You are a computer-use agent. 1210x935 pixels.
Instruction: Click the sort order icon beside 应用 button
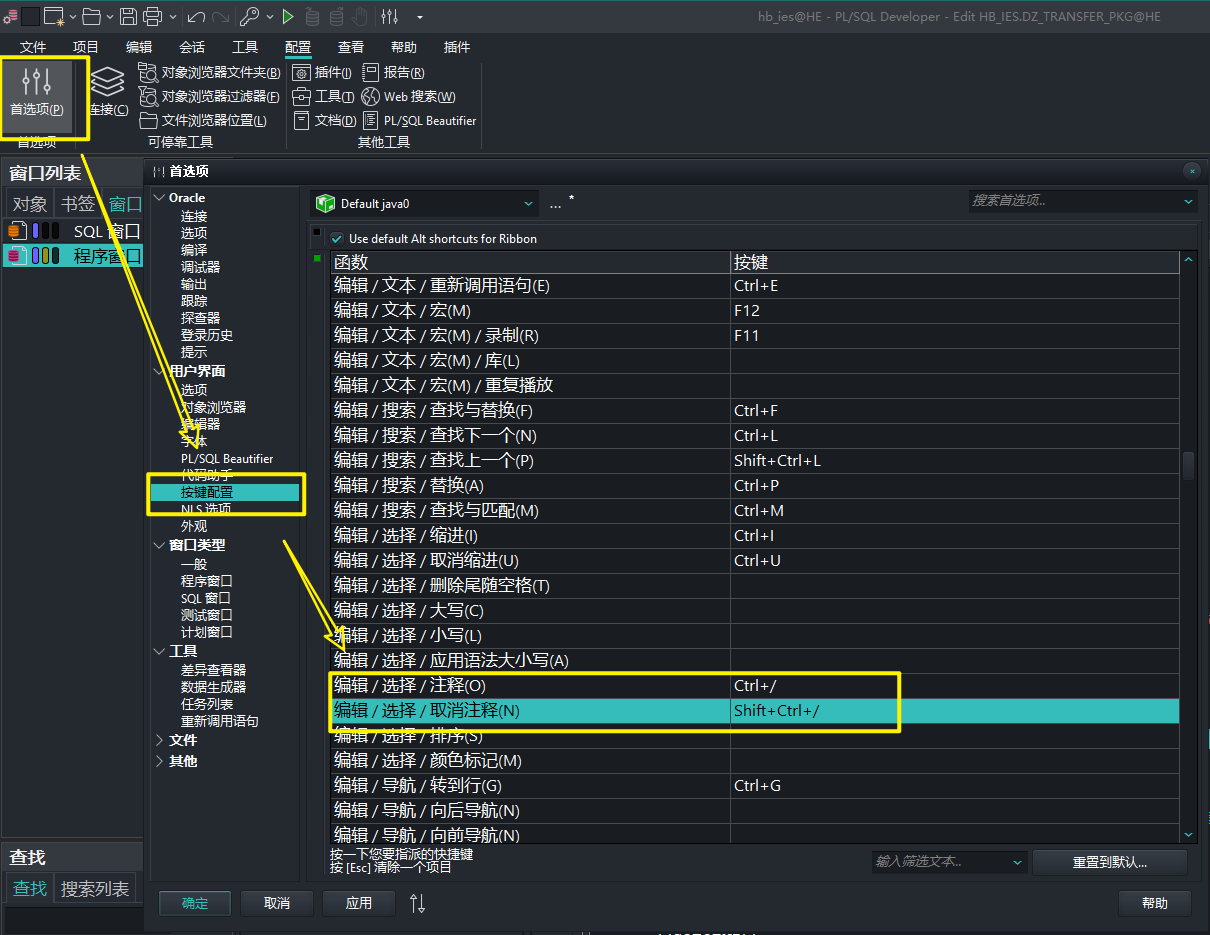pyautogui.click(x=418, y=903)
